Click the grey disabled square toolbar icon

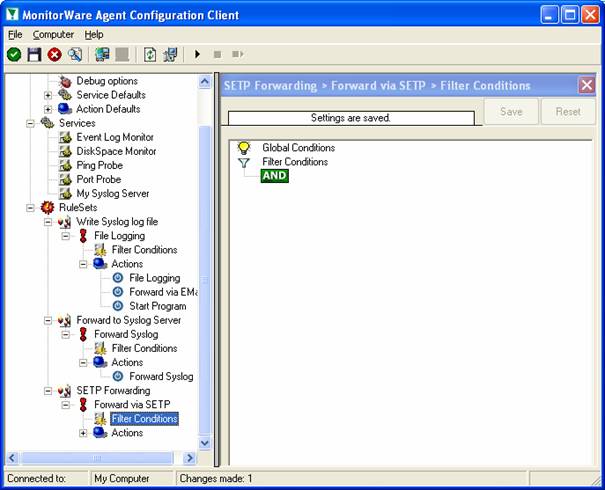click(122, 54)
